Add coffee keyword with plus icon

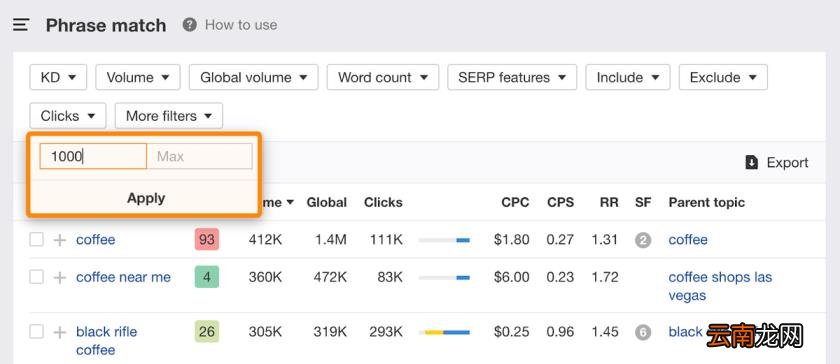pyautogui.click(x=59, y=240)
